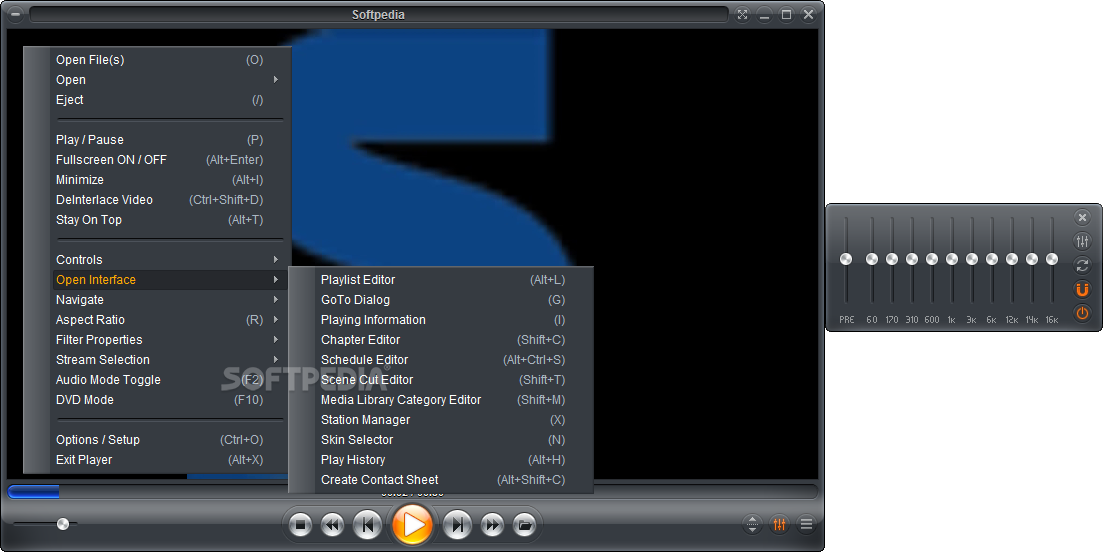Toggle the equalizer power button
Image resolution: width=1103 pixels, height=552 pixels.
click(x=1082, y=313)
